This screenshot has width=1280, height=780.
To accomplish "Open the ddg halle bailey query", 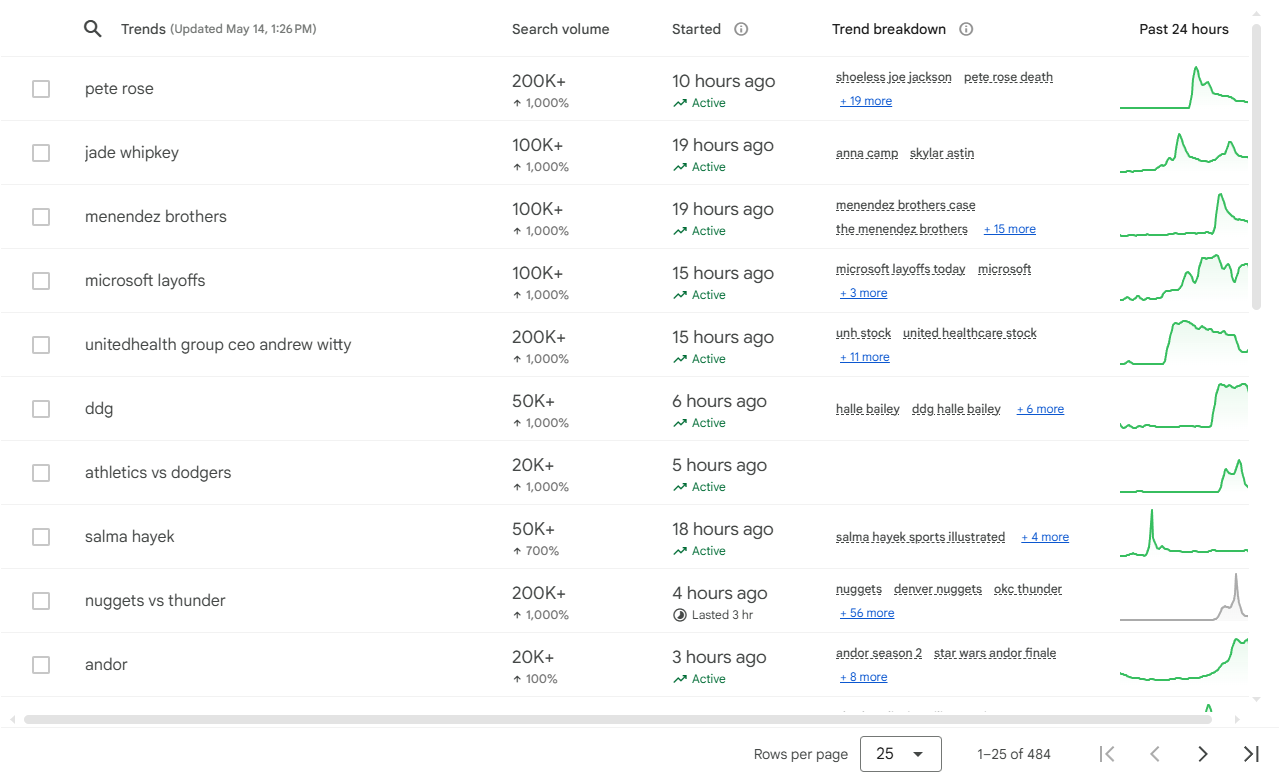I will pyautogui.click(x=956, y=409).
